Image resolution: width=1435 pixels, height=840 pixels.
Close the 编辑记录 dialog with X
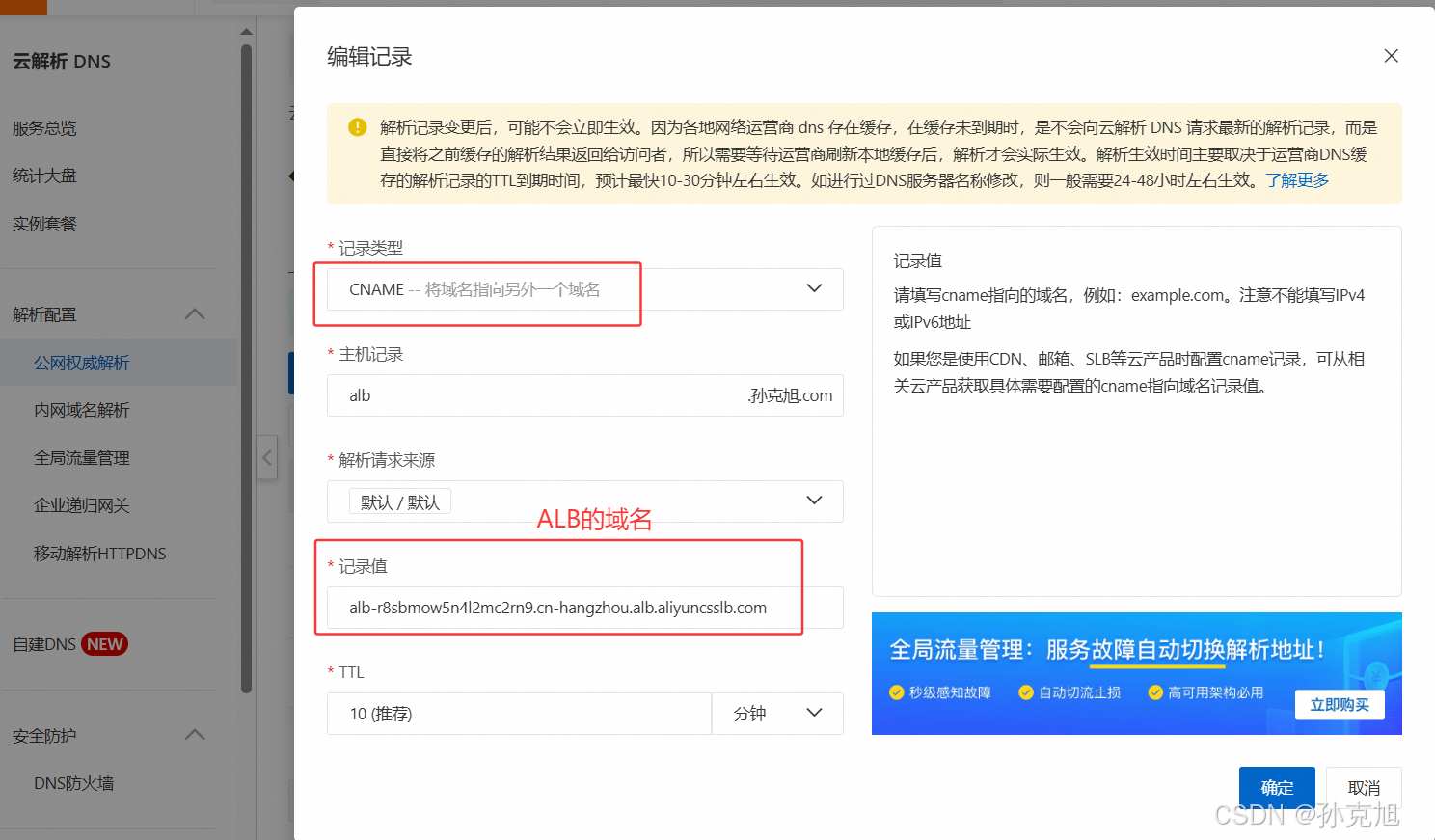(x=1391, y=56)
